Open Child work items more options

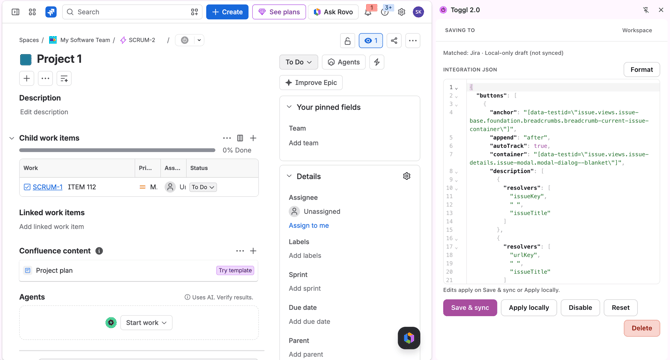pos(227,138)
